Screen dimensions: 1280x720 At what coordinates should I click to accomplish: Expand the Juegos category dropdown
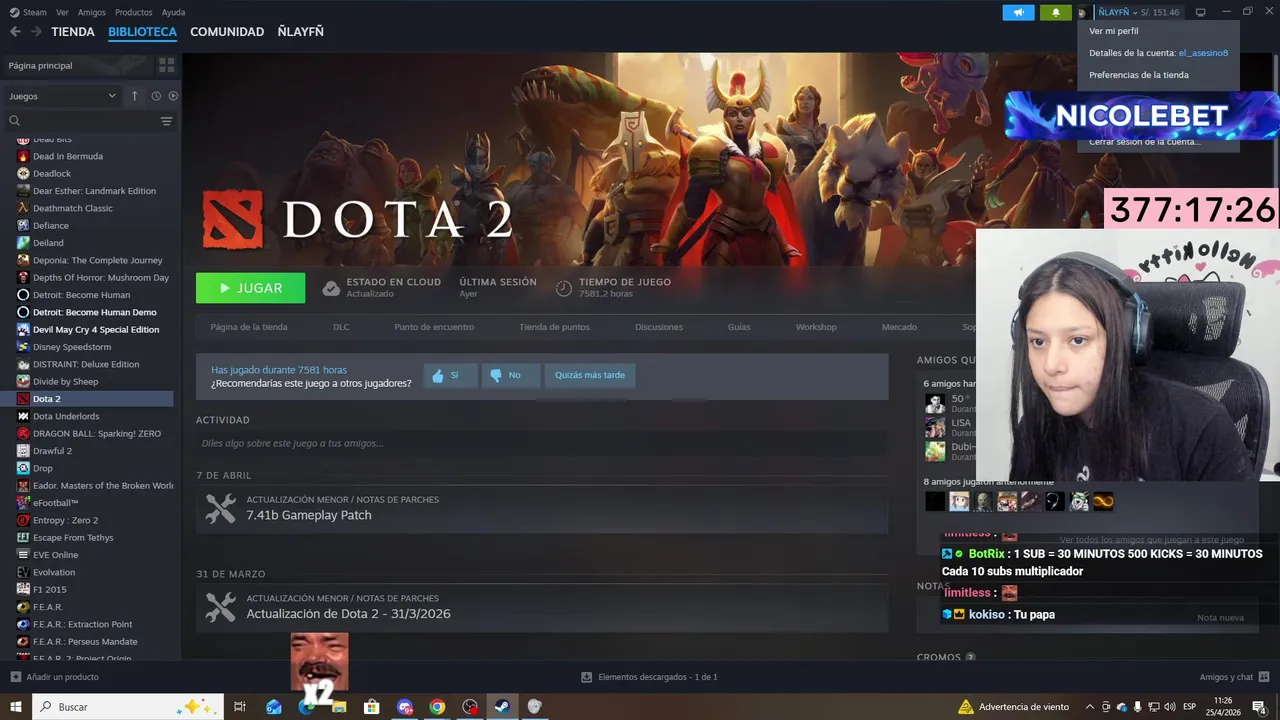[62, 96]
